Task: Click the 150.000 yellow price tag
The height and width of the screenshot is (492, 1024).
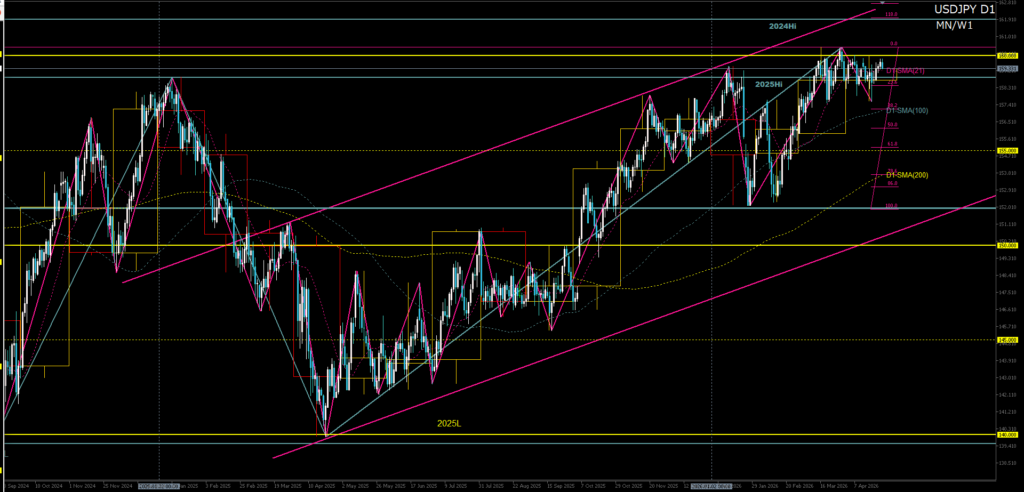Action: click(1007, 245)
